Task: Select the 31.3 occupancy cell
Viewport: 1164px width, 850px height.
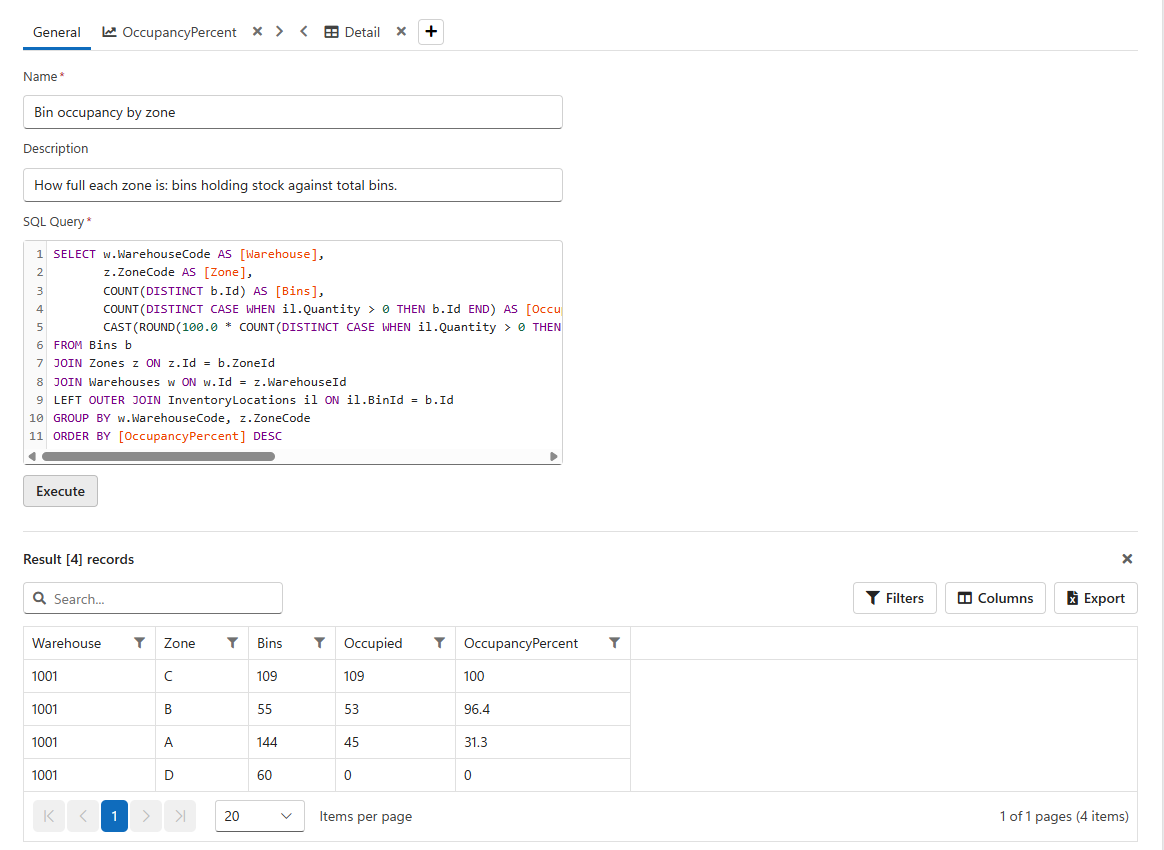Action: point(543,742)
